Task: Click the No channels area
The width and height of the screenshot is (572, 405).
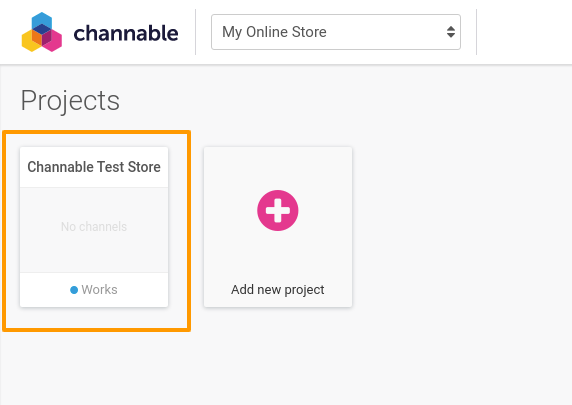Action: coord(94,230)
